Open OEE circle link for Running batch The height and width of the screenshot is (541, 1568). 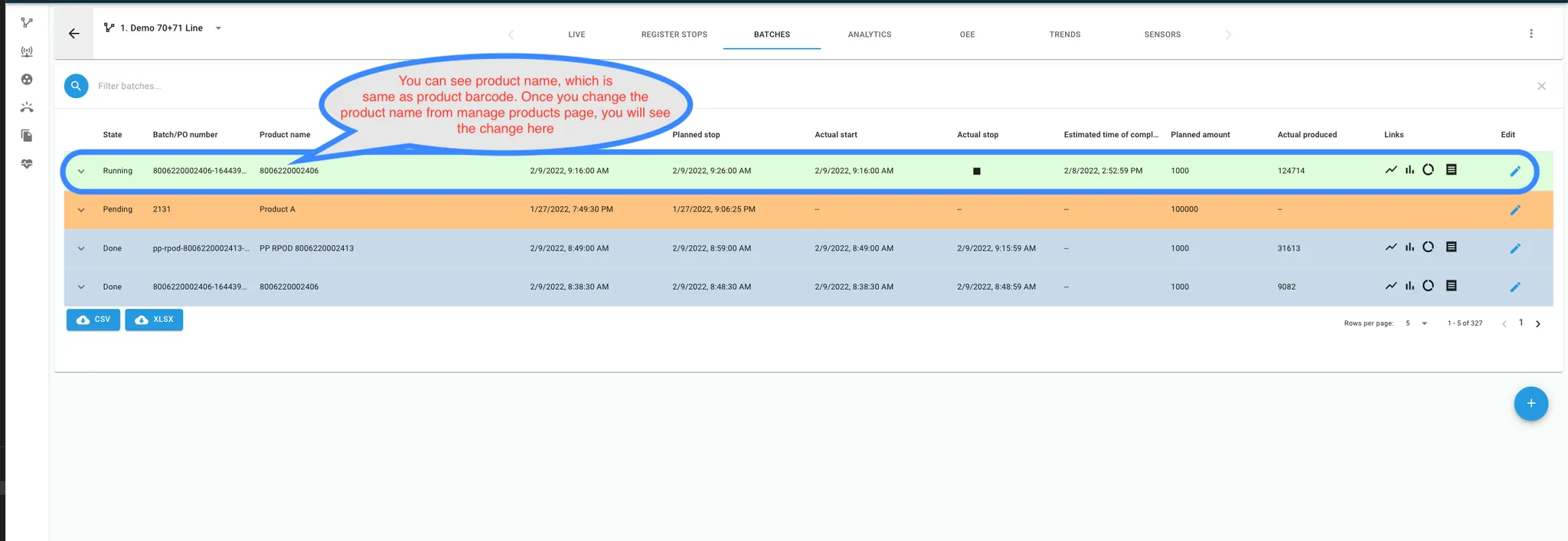pyautogui.click(x=1428, y=170)
